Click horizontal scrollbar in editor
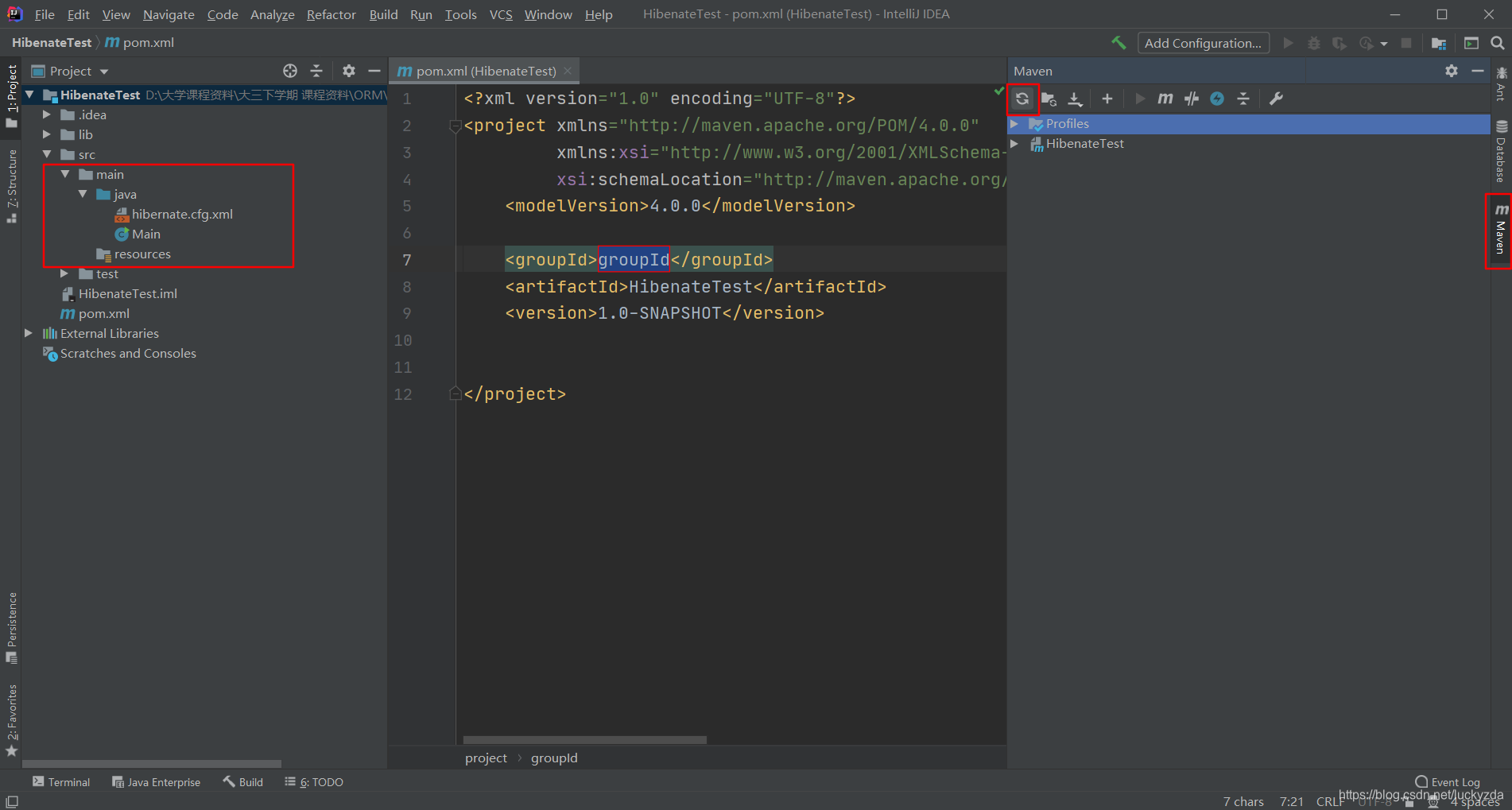 pyautogui.click(x=585, y=740)
